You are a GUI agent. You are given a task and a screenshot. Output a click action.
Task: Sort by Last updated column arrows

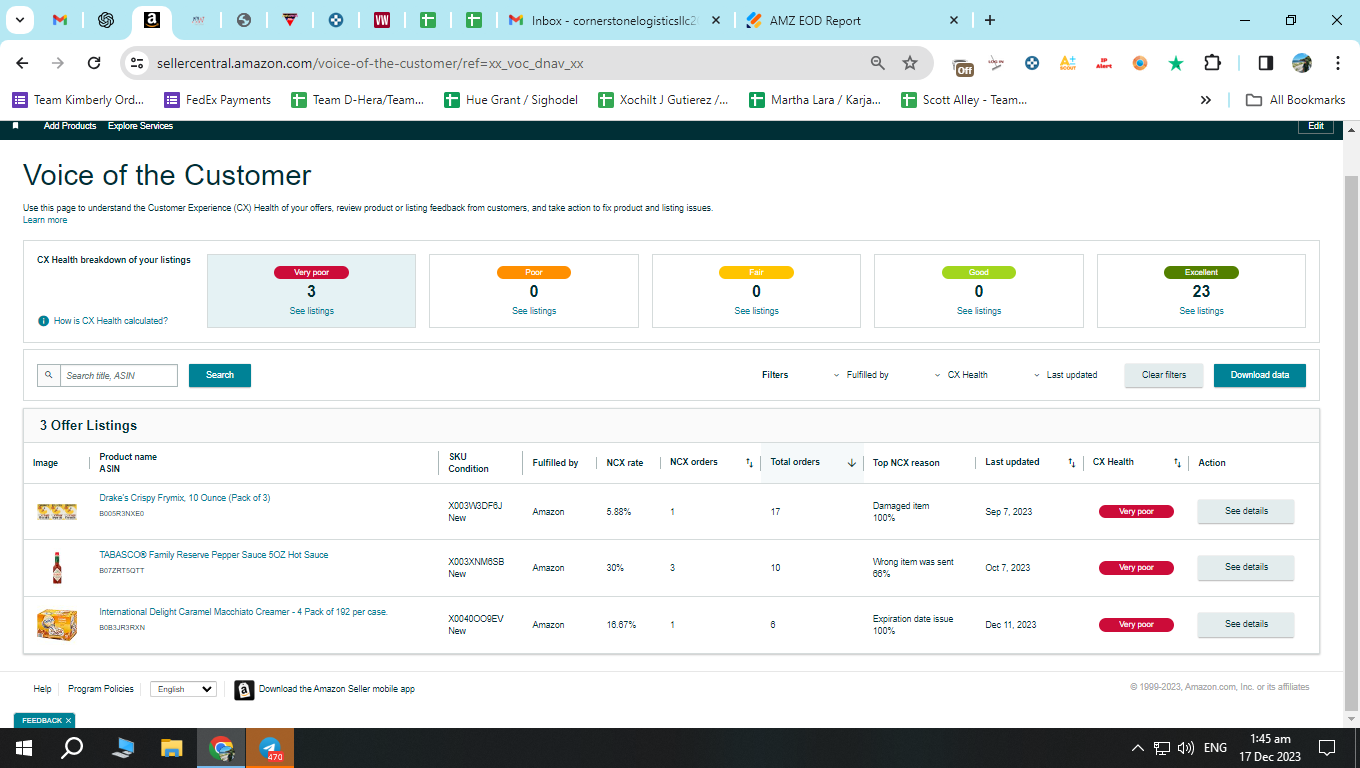[x=1071, y=463]
